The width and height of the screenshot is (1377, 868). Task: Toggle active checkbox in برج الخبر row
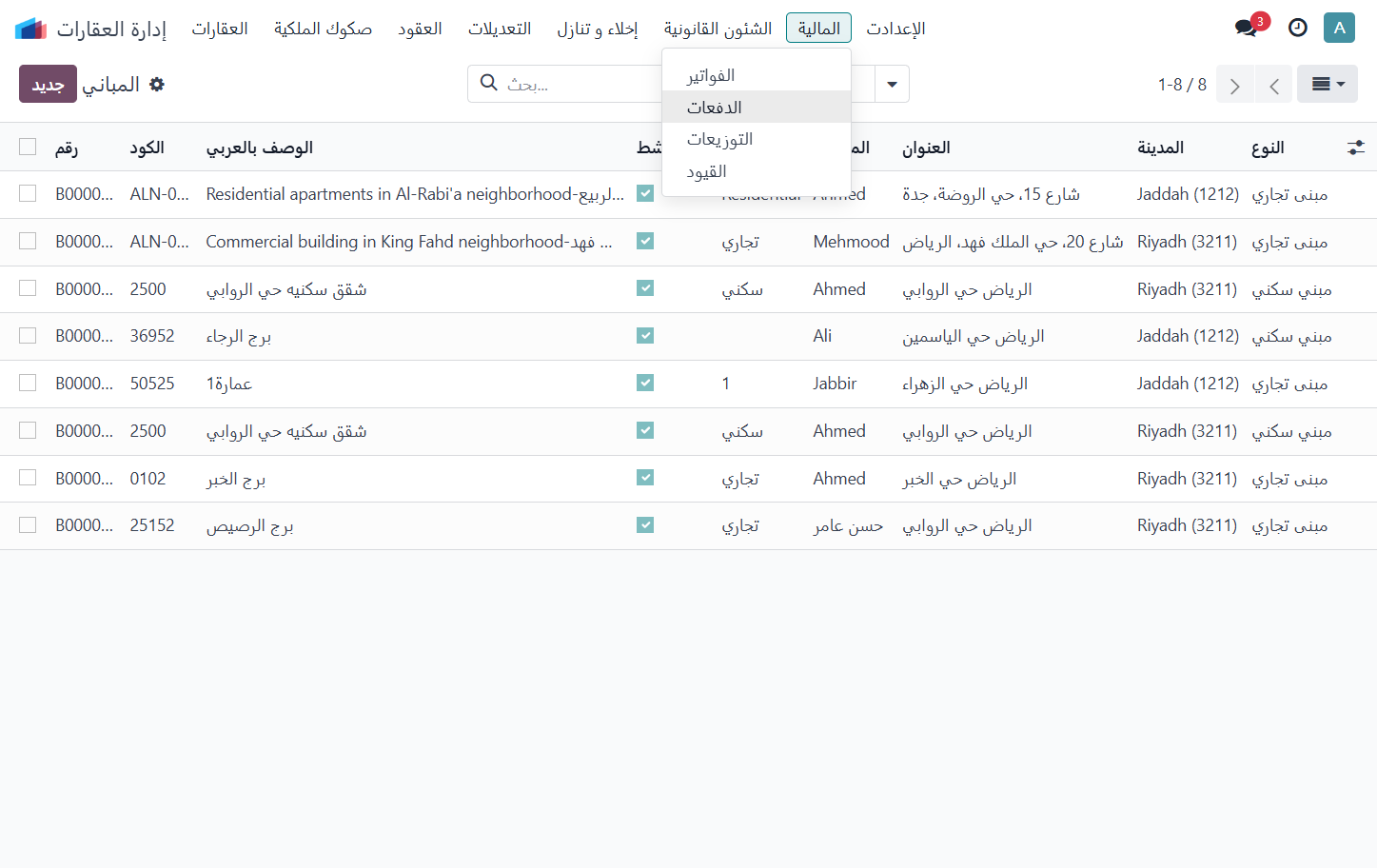pyautogui.click(x=645, y=478)
